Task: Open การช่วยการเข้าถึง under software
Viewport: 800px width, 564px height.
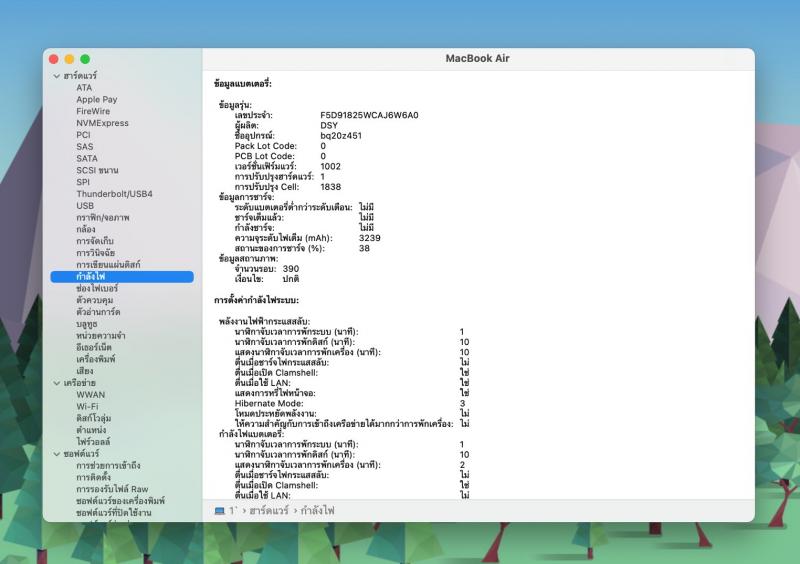Action: coord(108,465)
